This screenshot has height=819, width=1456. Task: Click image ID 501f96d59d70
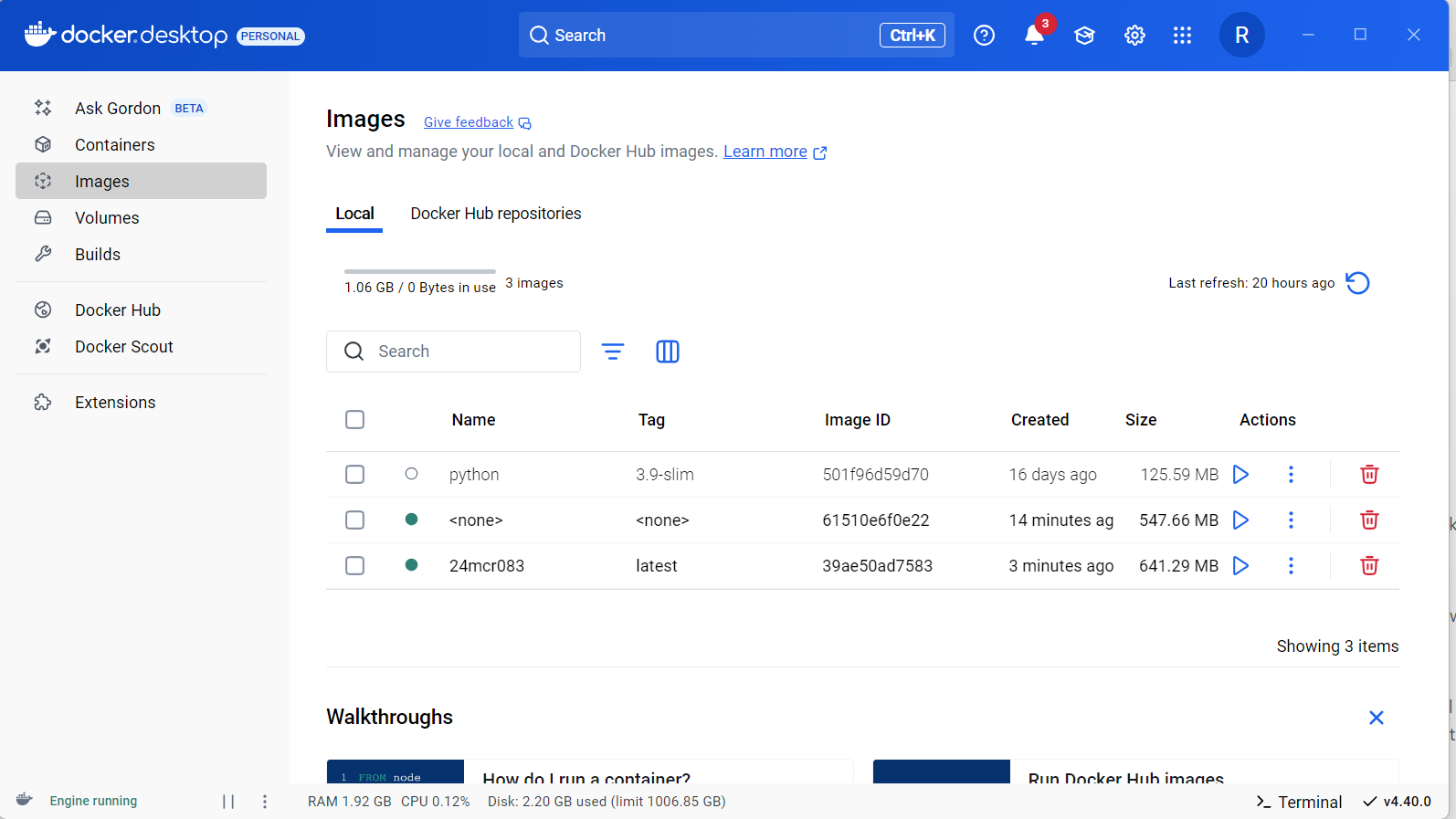(875, 475)
